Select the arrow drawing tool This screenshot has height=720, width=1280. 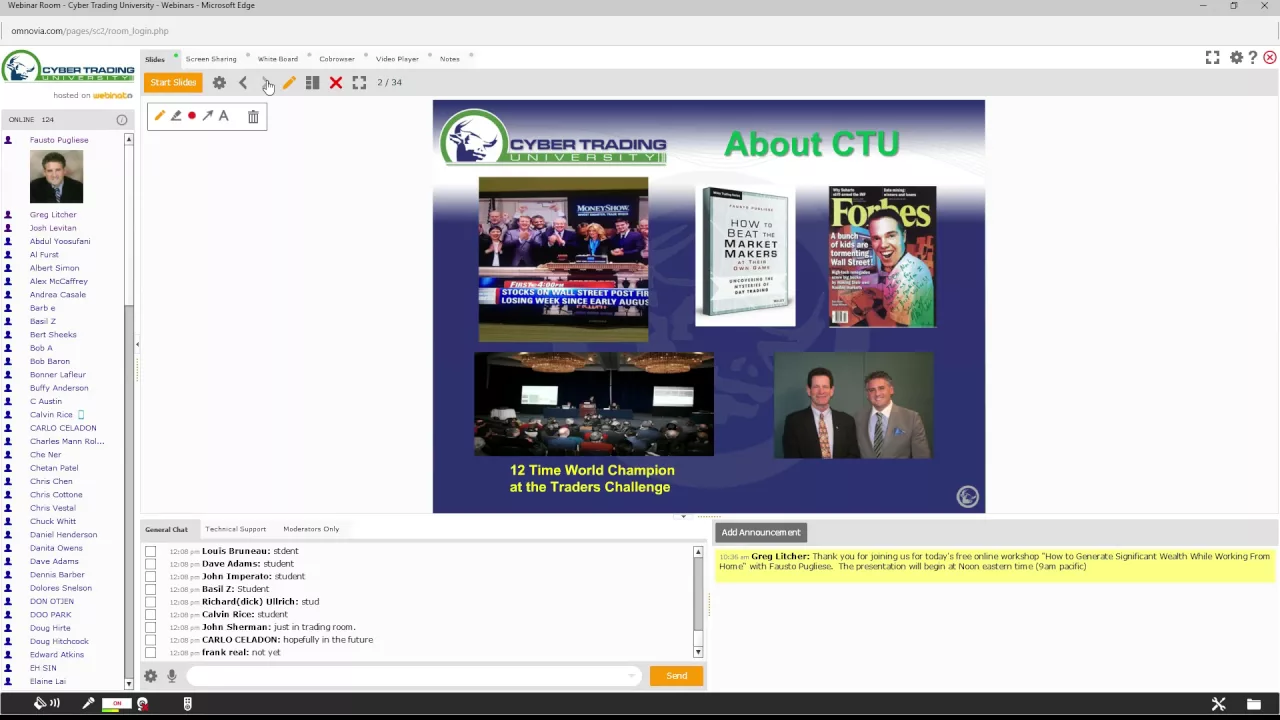207,116
